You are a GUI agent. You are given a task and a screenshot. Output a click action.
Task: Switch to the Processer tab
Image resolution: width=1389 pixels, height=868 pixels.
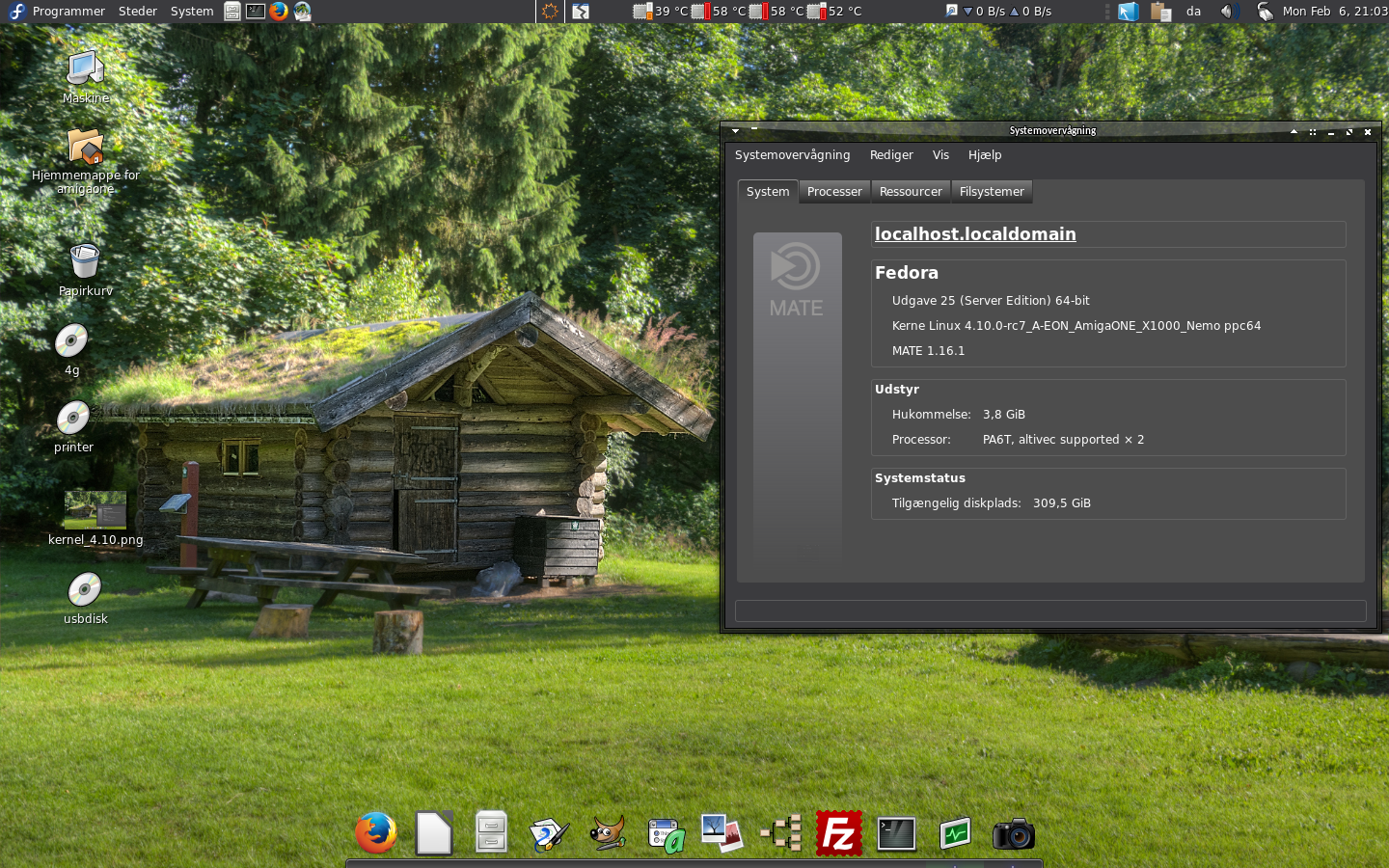click(834, 192)
